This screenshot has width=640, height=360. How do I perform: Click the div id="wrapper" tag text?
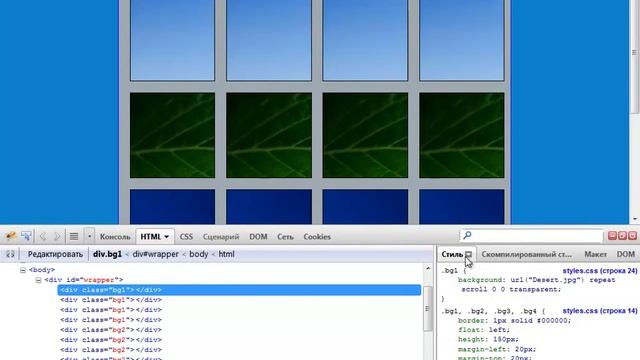84,280
